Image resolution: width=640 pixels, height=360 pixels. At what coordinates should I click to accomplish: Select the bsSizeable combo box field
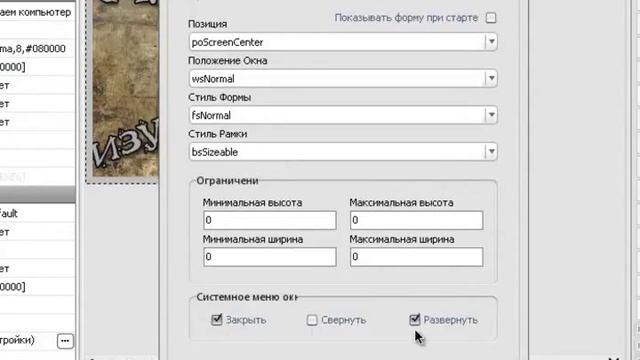(x=343, y=152)
